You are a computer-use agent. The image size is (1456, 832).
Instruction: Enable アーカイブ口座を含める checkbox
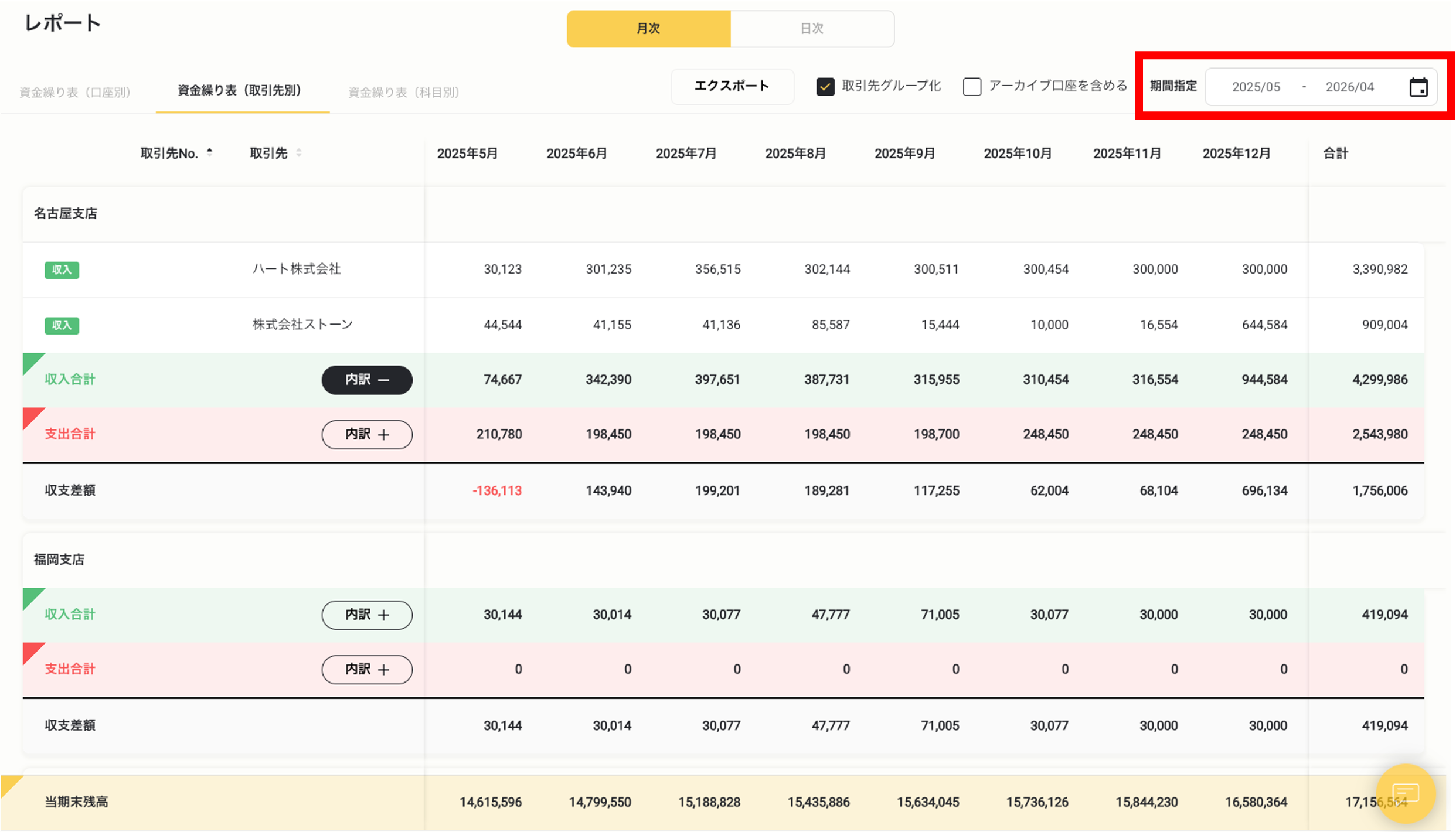coord(972,87)
